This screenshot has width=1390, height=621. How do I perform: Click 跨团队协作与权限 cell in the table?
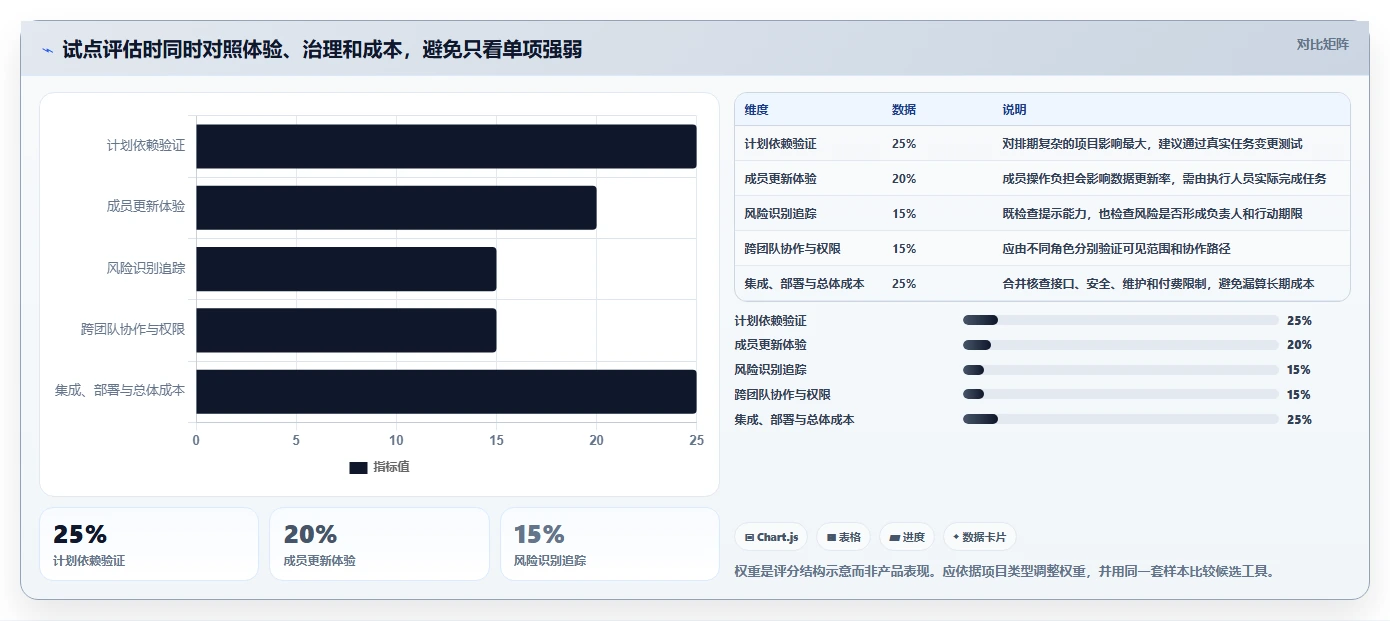coord(792,249)
